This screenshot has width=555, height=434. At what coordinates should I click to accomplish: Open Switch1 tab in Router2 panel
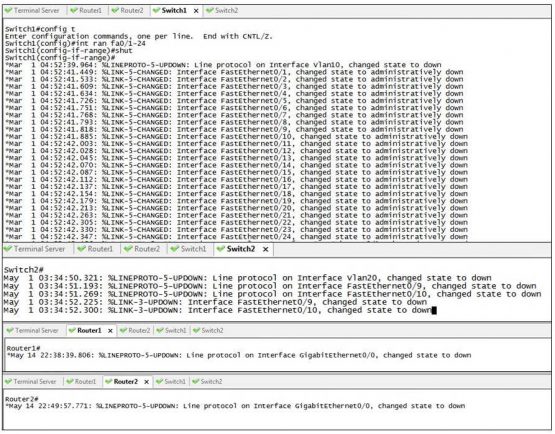click(171, 382)
